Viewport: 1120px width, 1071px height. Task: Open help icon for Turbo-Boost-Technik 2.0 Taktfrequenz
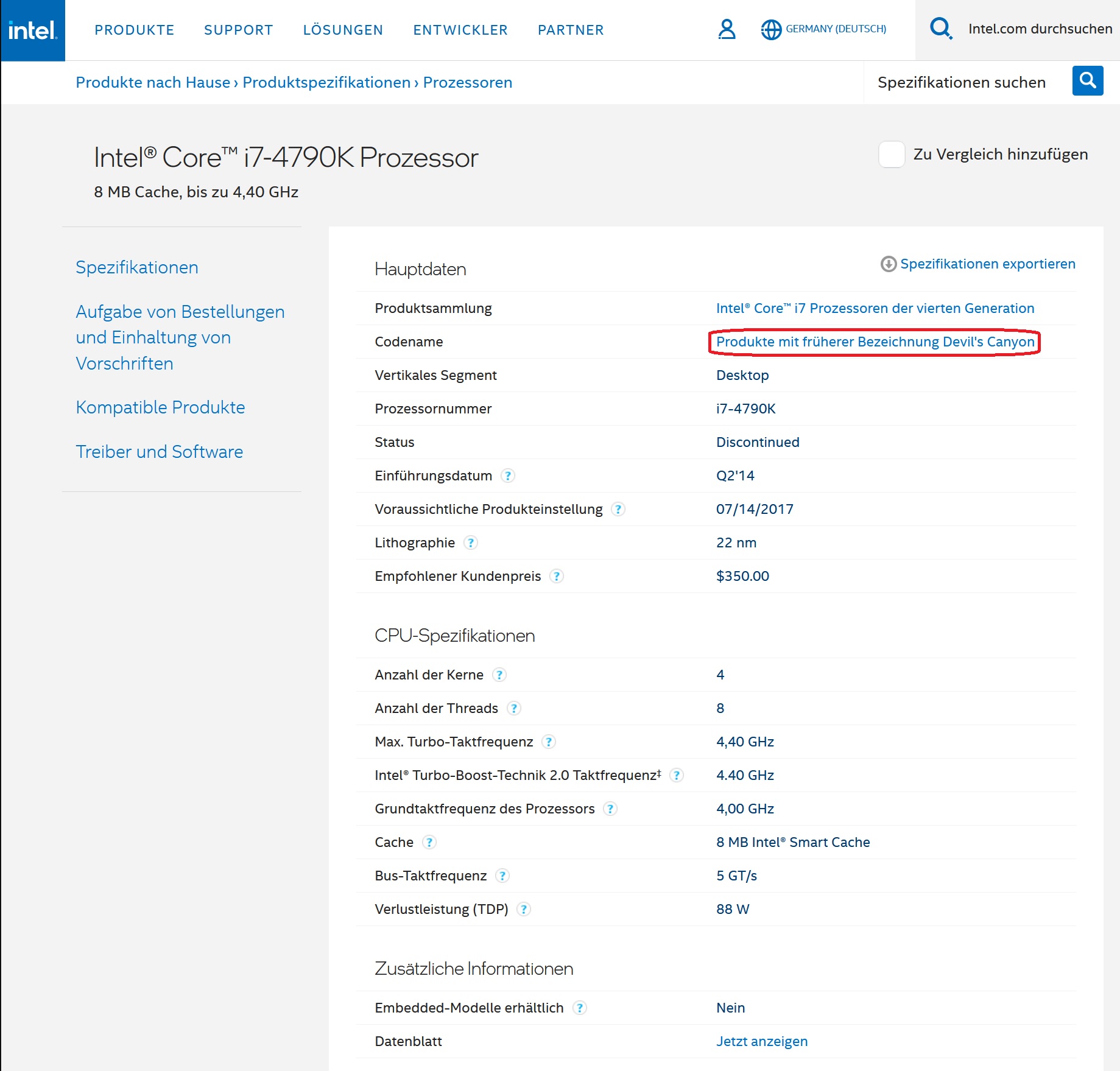click(x=677, y=775)
